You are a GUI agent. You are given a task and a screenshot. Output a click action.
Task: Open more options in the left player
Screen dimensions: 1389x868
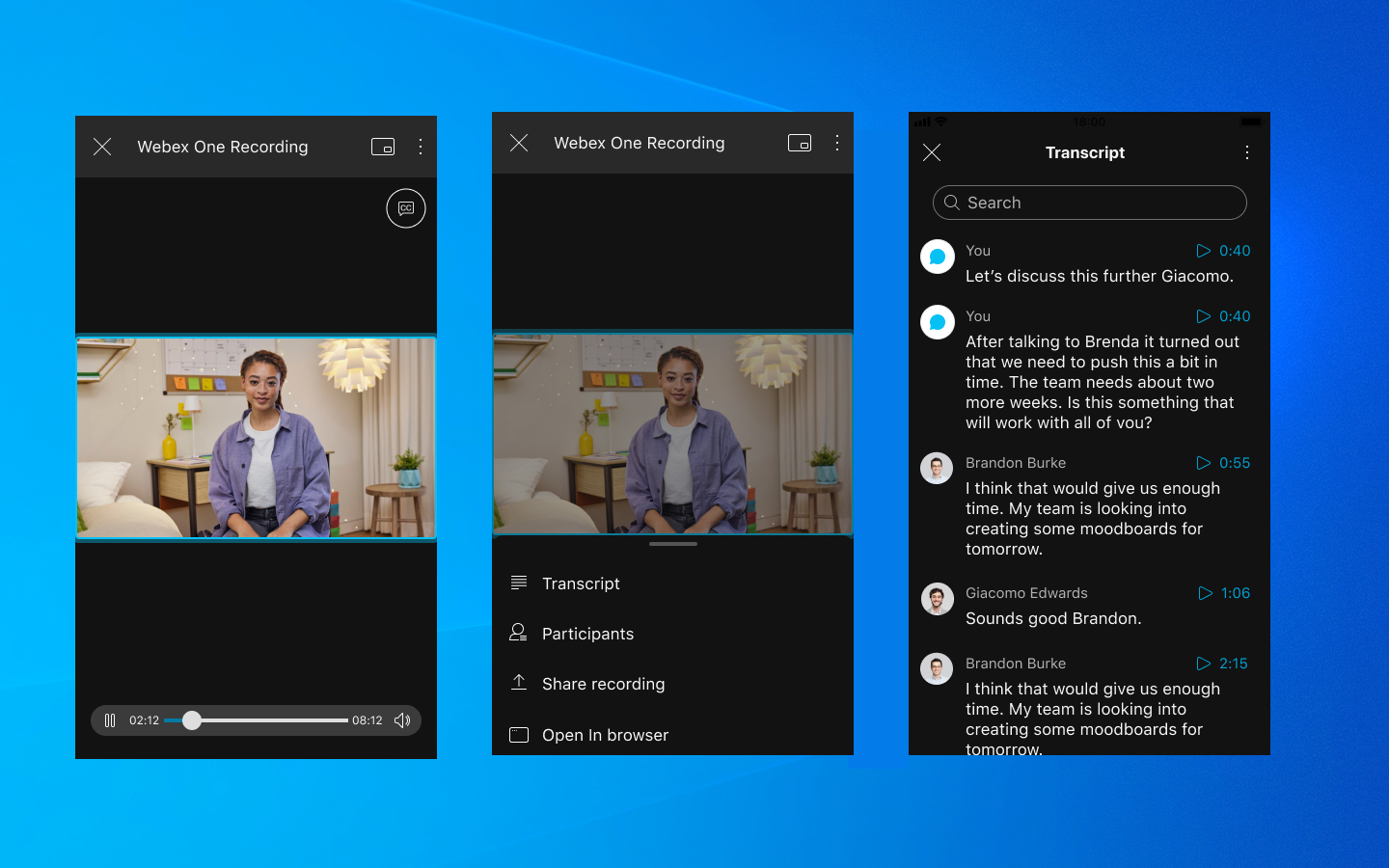(x=421, y=147)
